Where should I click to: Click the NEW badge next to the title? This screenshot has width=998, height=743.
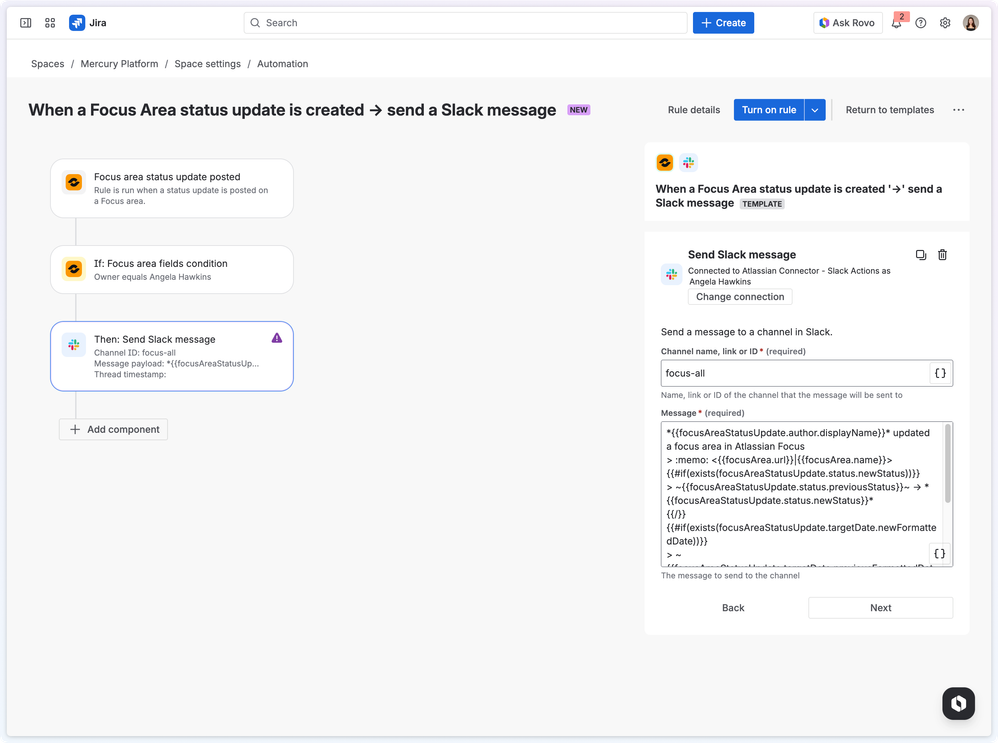pyautogui.click(x=579, y=110)
